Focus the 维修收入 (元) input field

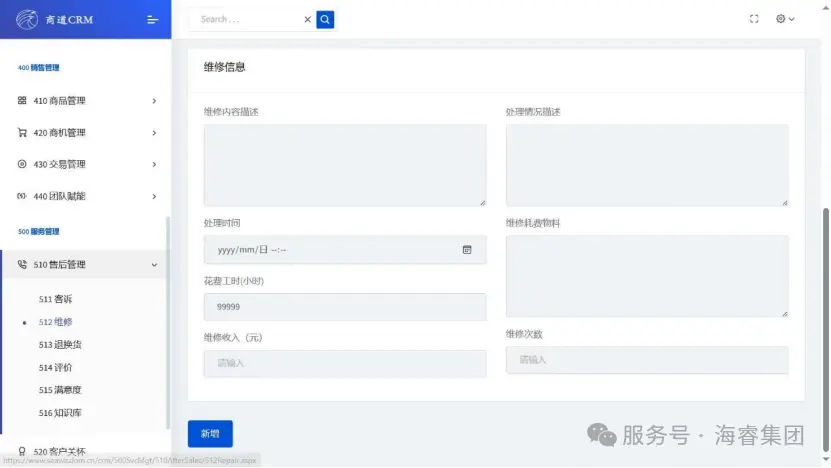345,363
